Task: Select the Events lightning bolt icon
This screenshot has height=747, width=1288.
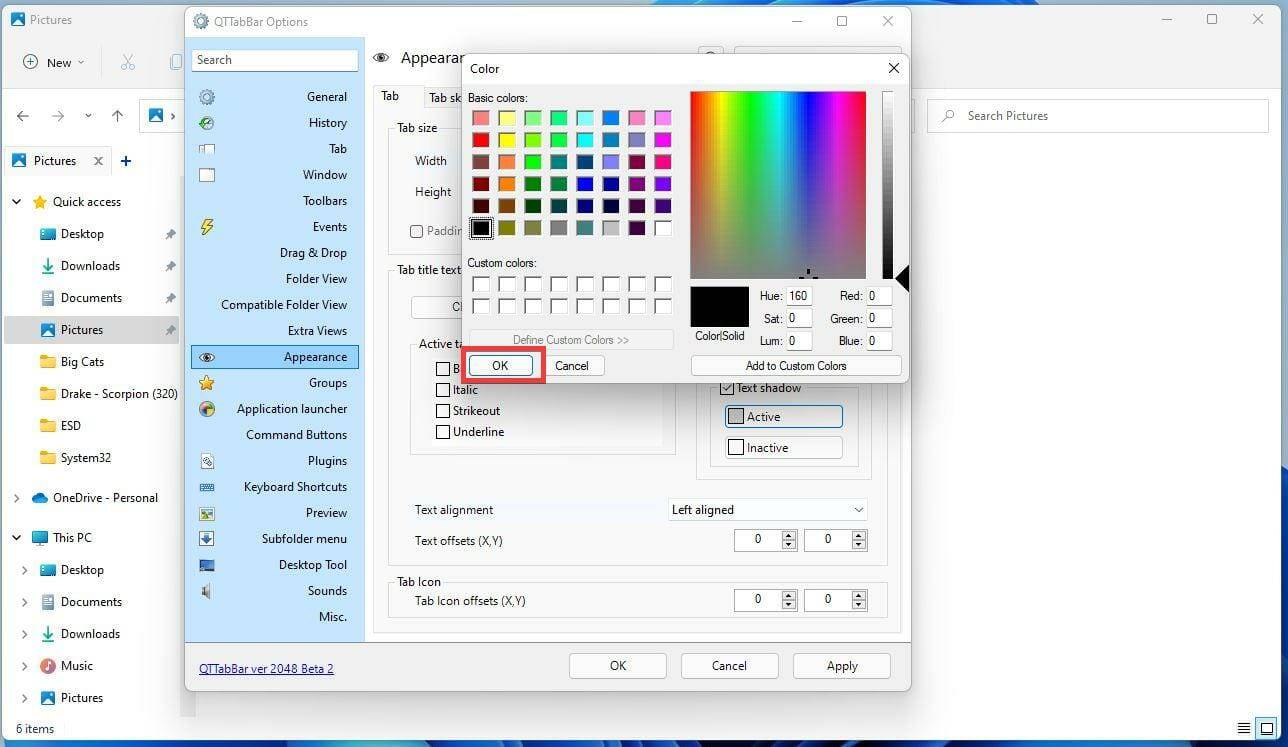Action: (x=207, y=226)
